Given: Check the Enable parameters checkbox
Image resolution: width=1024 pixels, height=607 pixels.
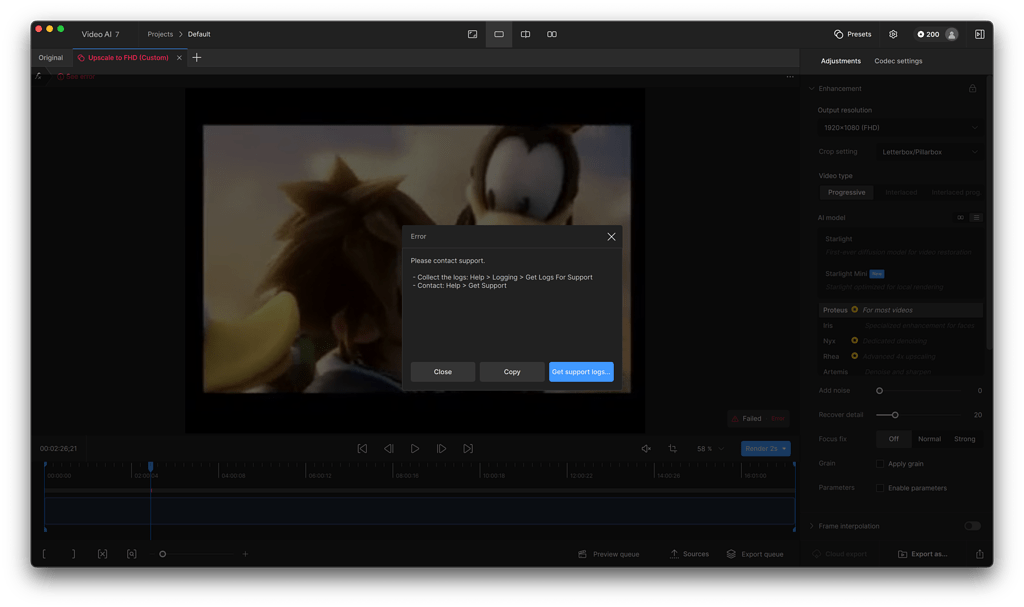Looking at the screenshot, I should 880,488.
